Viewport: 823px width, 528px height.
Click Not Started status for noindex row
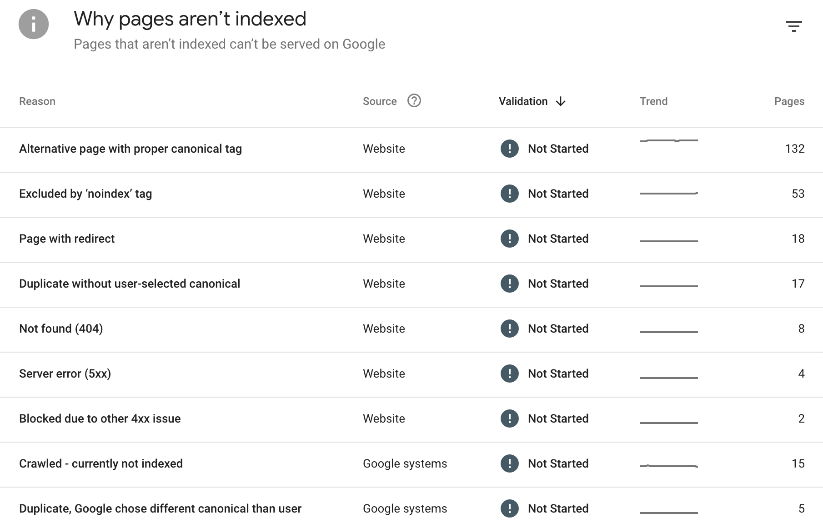pos(558,194)
